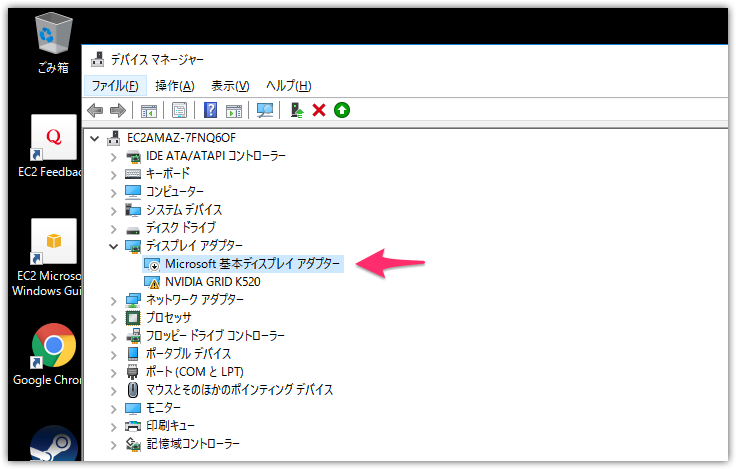Click the update driver software icon
The width and height of the screenshot is (736, 469).
click(297, 110)
